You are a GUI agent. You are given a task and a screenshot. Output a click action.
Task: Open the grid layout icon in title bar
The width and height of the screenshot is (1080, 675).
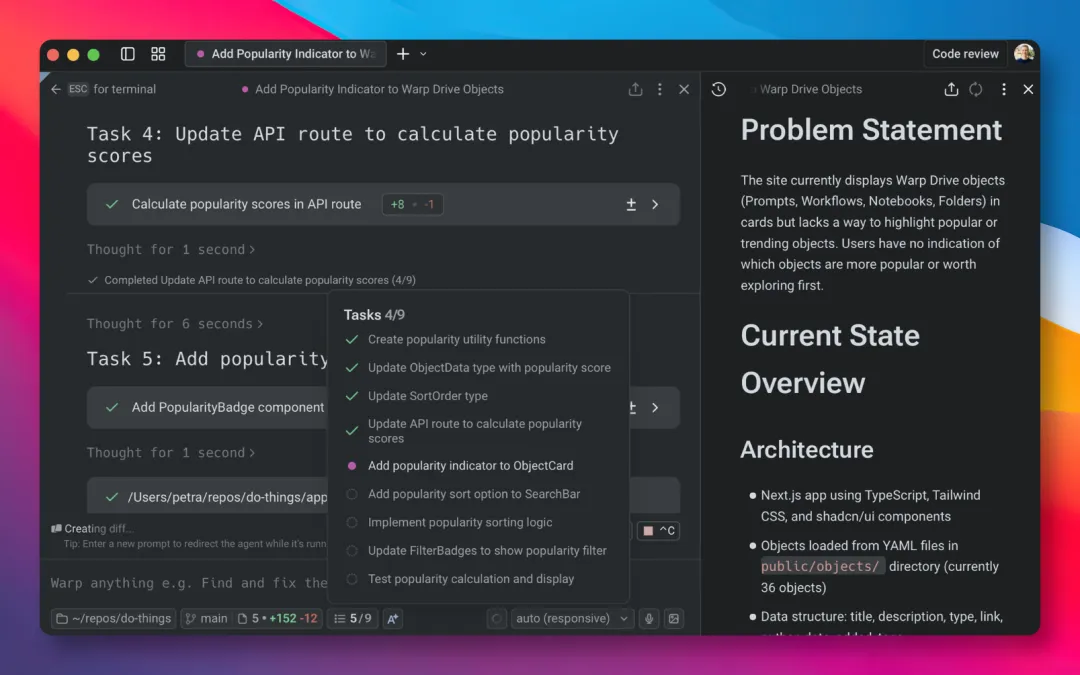click(x=158, y=54)
